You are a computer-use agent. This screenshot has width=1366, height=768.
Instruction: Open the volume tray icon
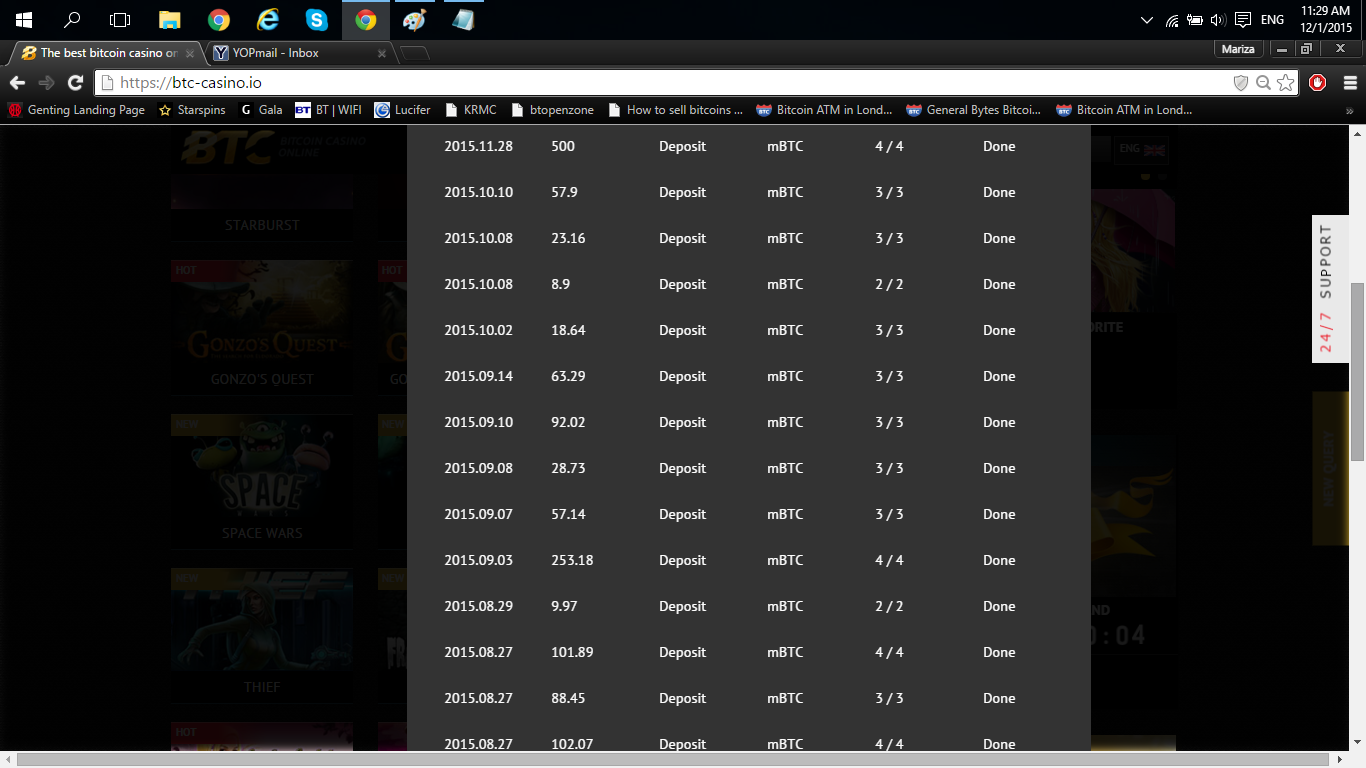pyautogui.click(x=1217, y=20)
